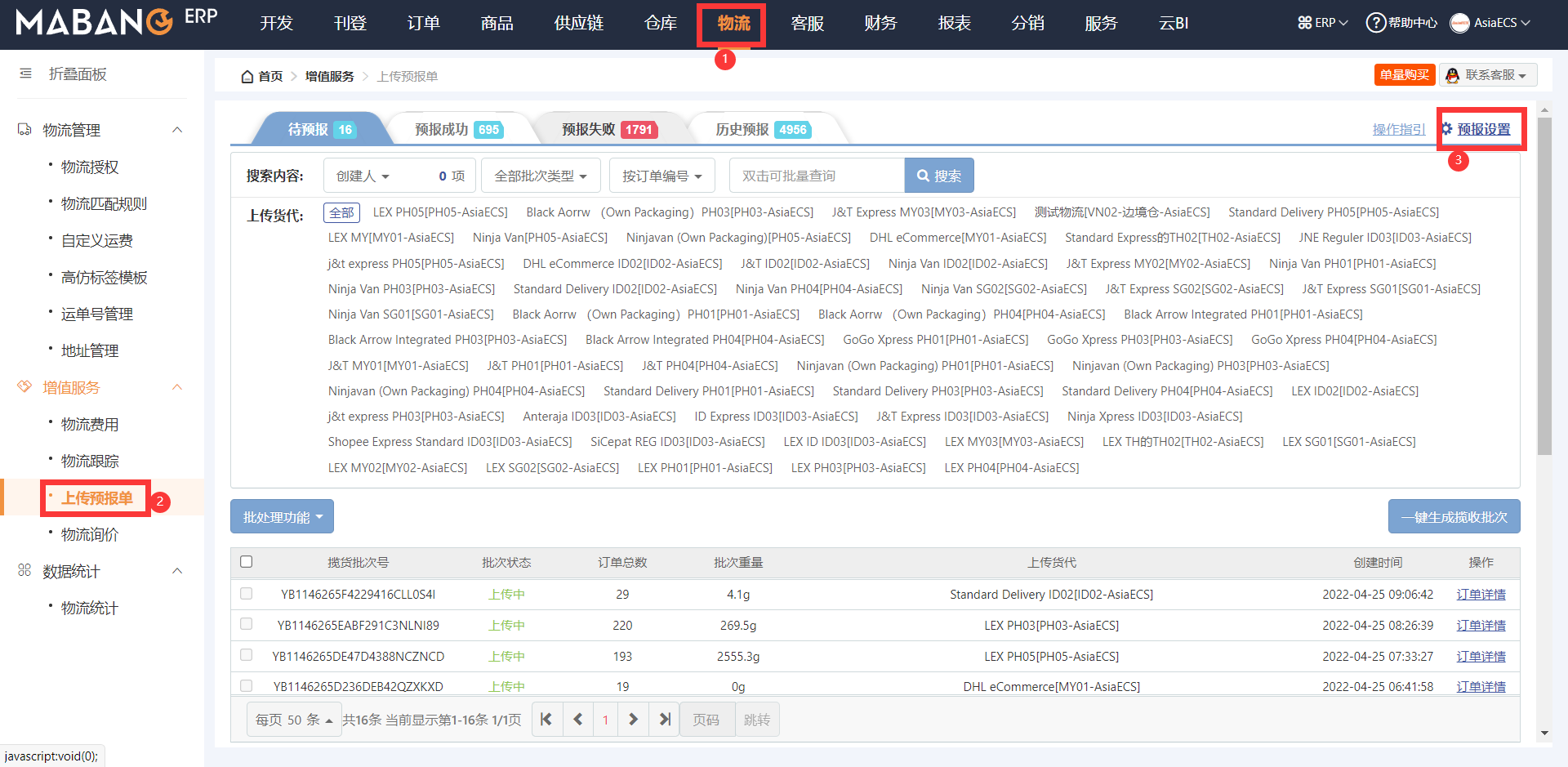Filter by SiCepat REG ID03[ID03-AsiaECS] carrier
This screenshot has height=767, width=1568.
[x=678, y=442]
